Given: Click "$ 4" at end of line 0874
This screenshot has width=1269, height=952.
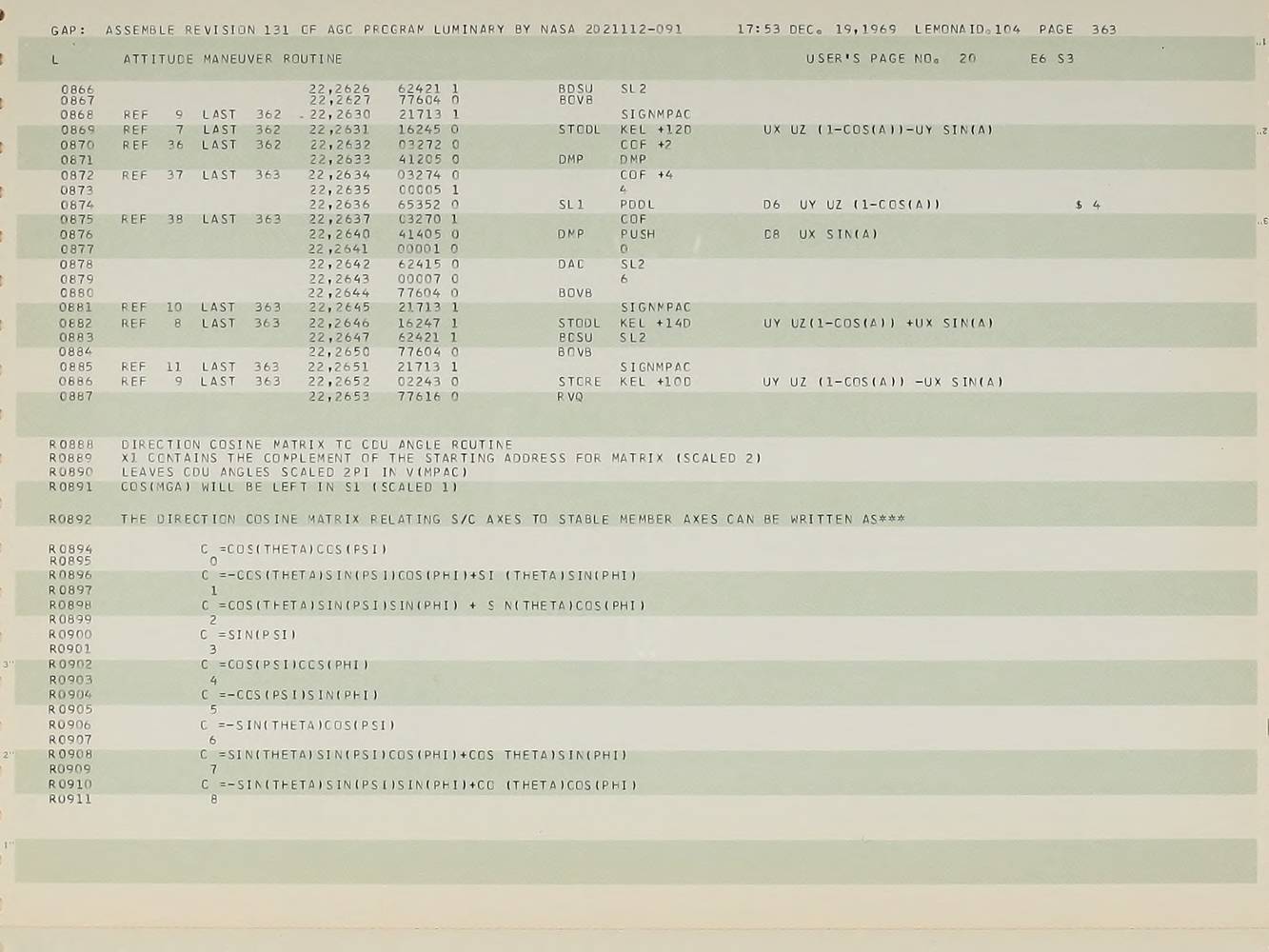Looking at the screenshot, I should (1088, 205).
